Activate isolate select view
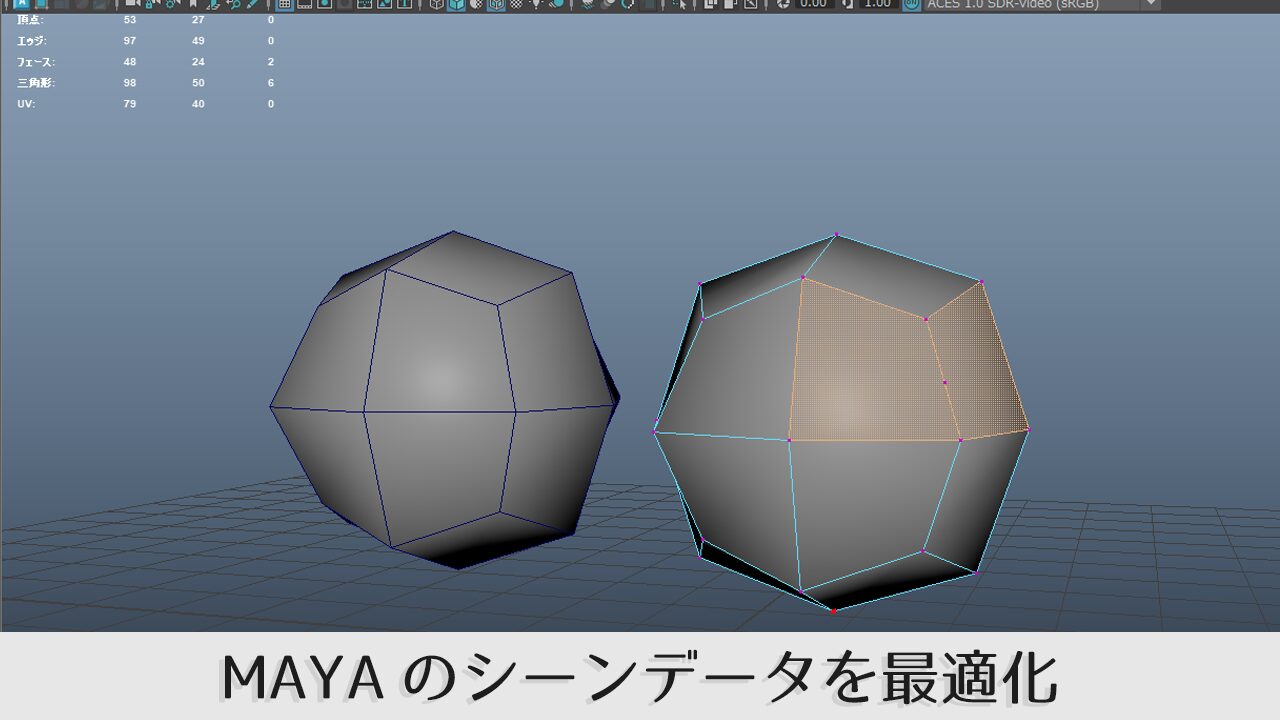1280x720 pixels. coord(682,7)
